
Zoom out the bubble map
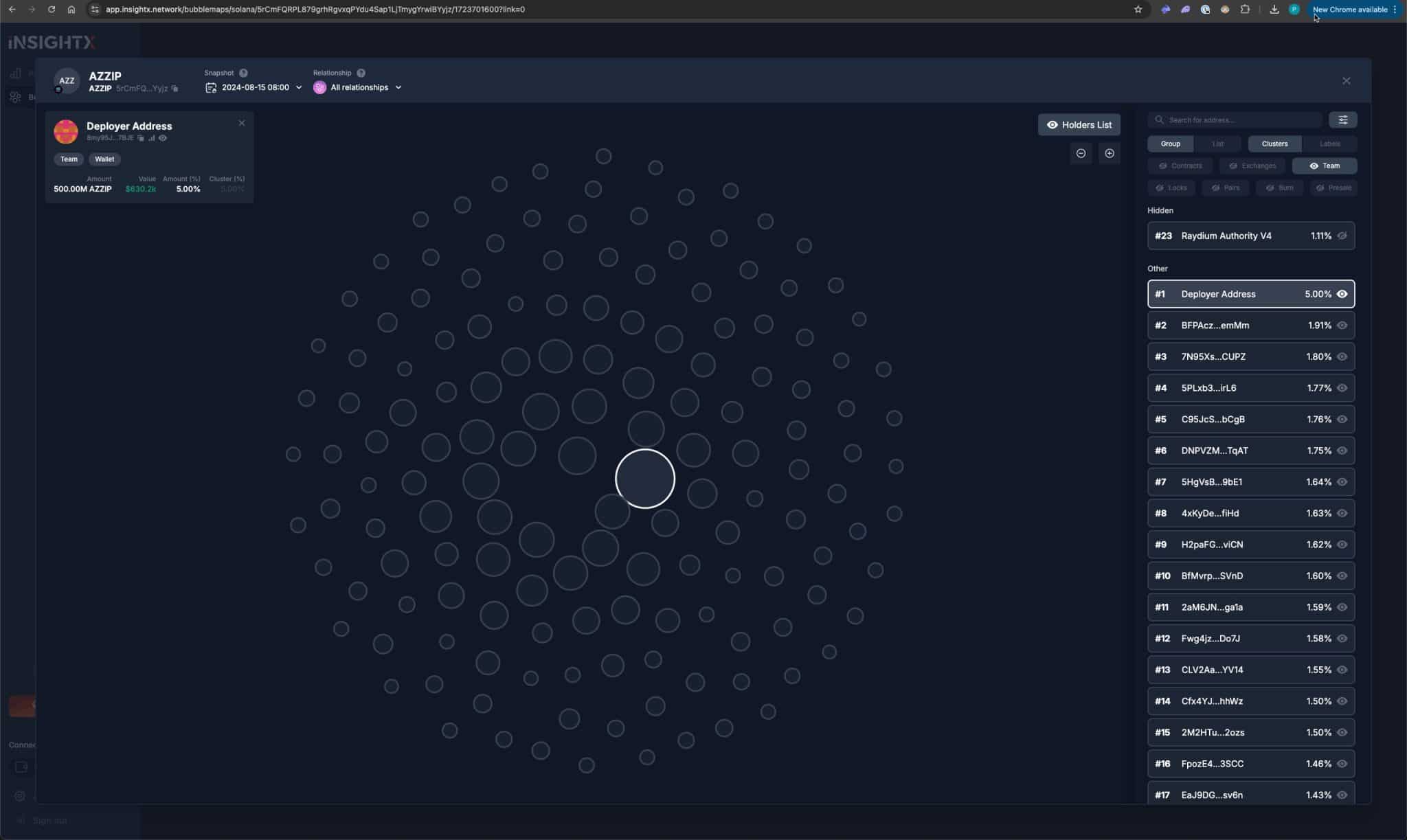(x=1081, y=153)
